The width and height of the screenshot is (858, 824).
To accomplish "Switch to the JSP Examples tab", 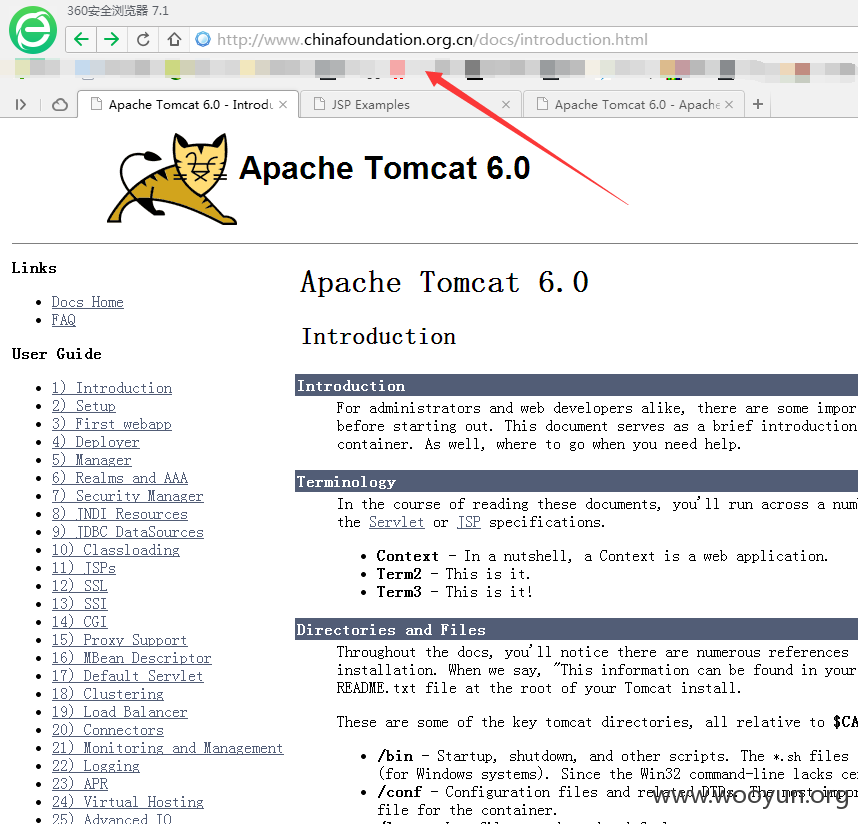I will pyautogui.click(x=411, y=105).
